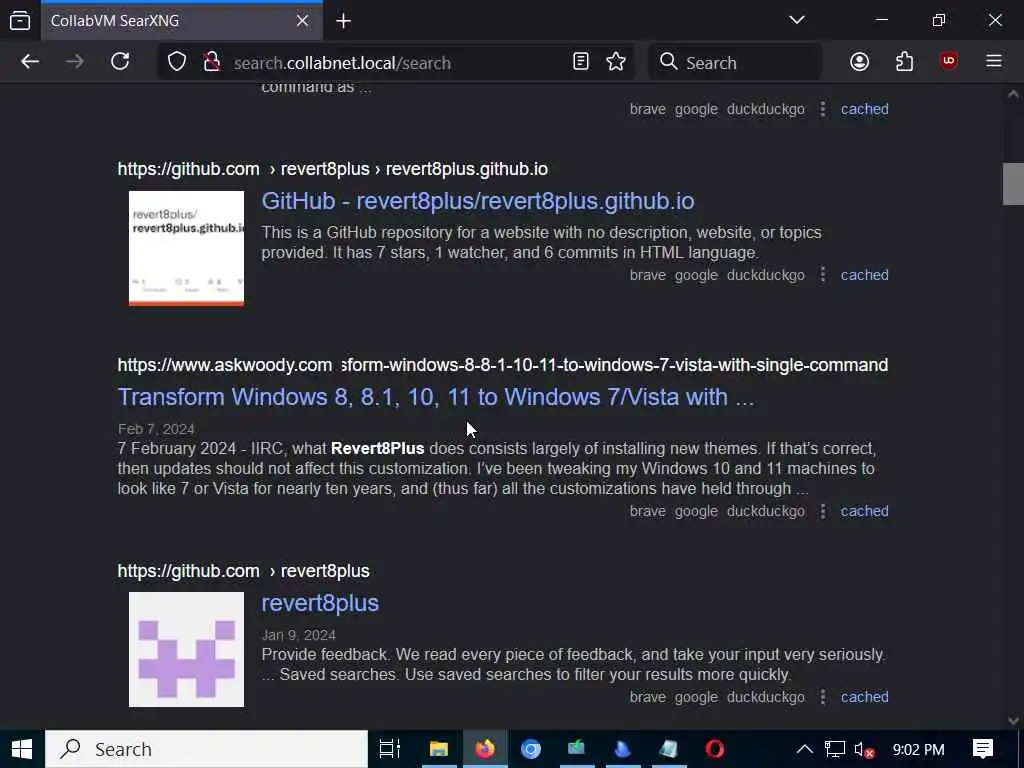Image resolution: width=1024 pixels, height=768 pixels.
Task: Open cached link under GitHub repository result
Action: pyautogui.click(x=864, y=275)
